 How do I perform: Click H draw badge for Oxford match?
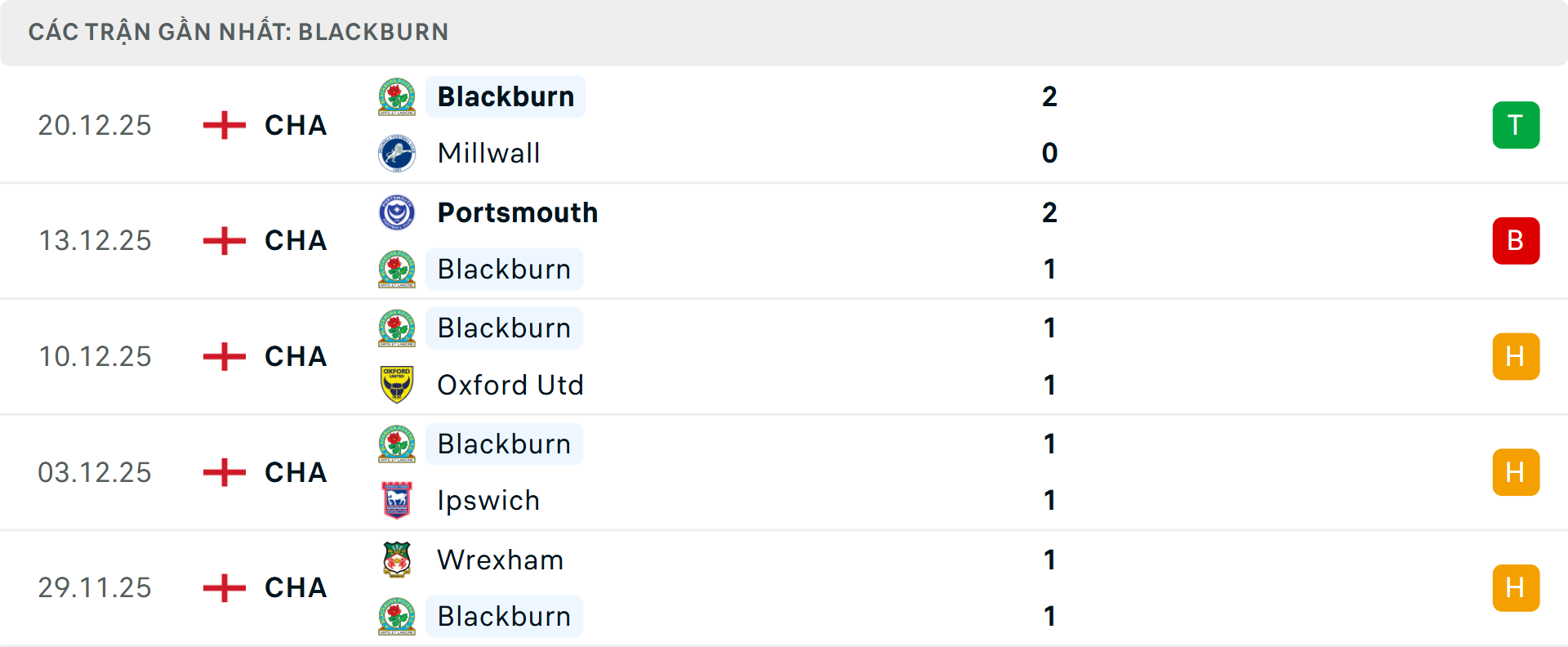pos(1516,356)
